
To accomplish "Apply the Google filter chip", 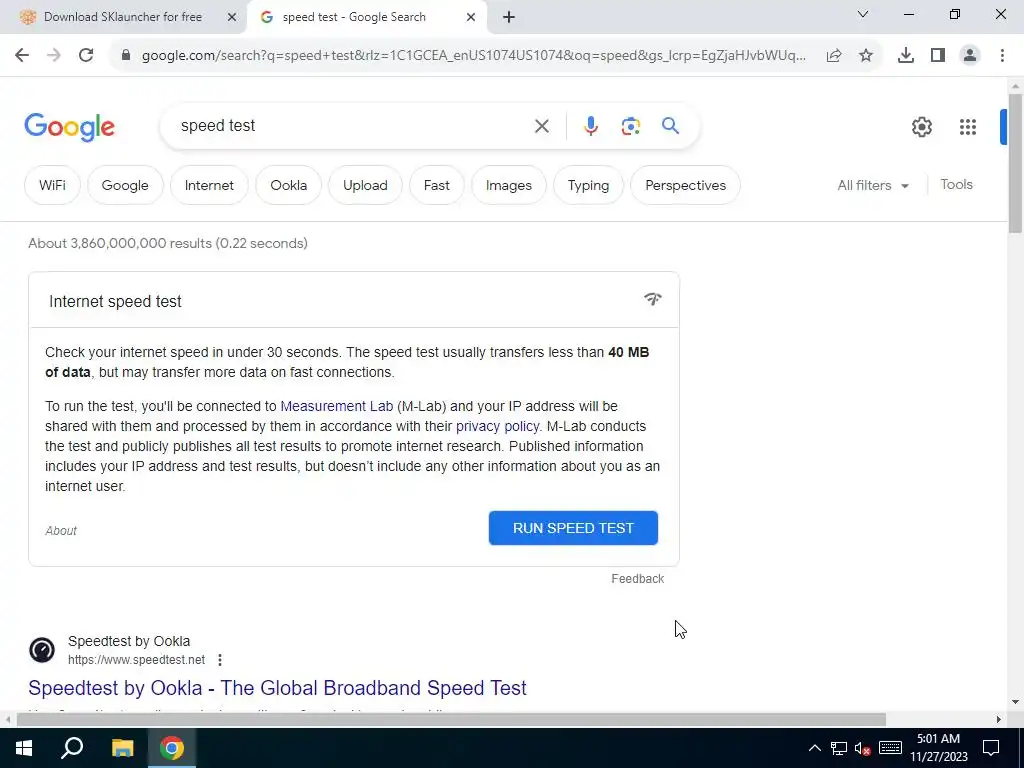I will point(125,185).
